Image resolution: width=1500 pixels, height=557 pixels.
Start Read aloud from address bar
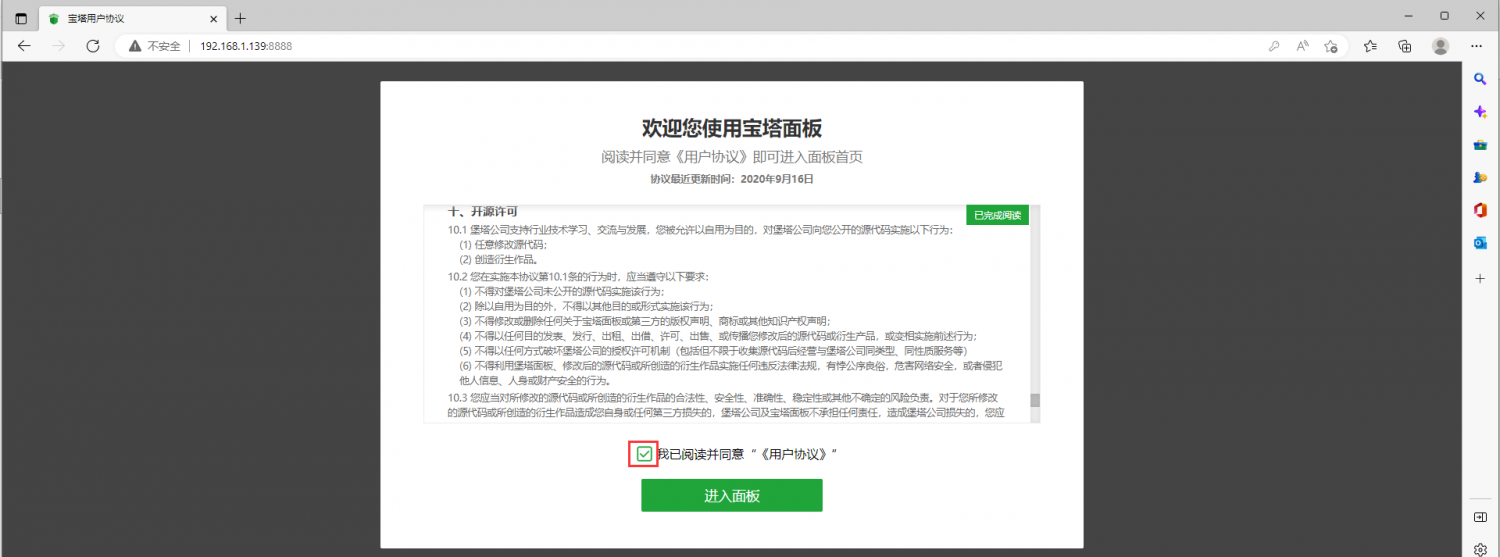pos(1302,46)
